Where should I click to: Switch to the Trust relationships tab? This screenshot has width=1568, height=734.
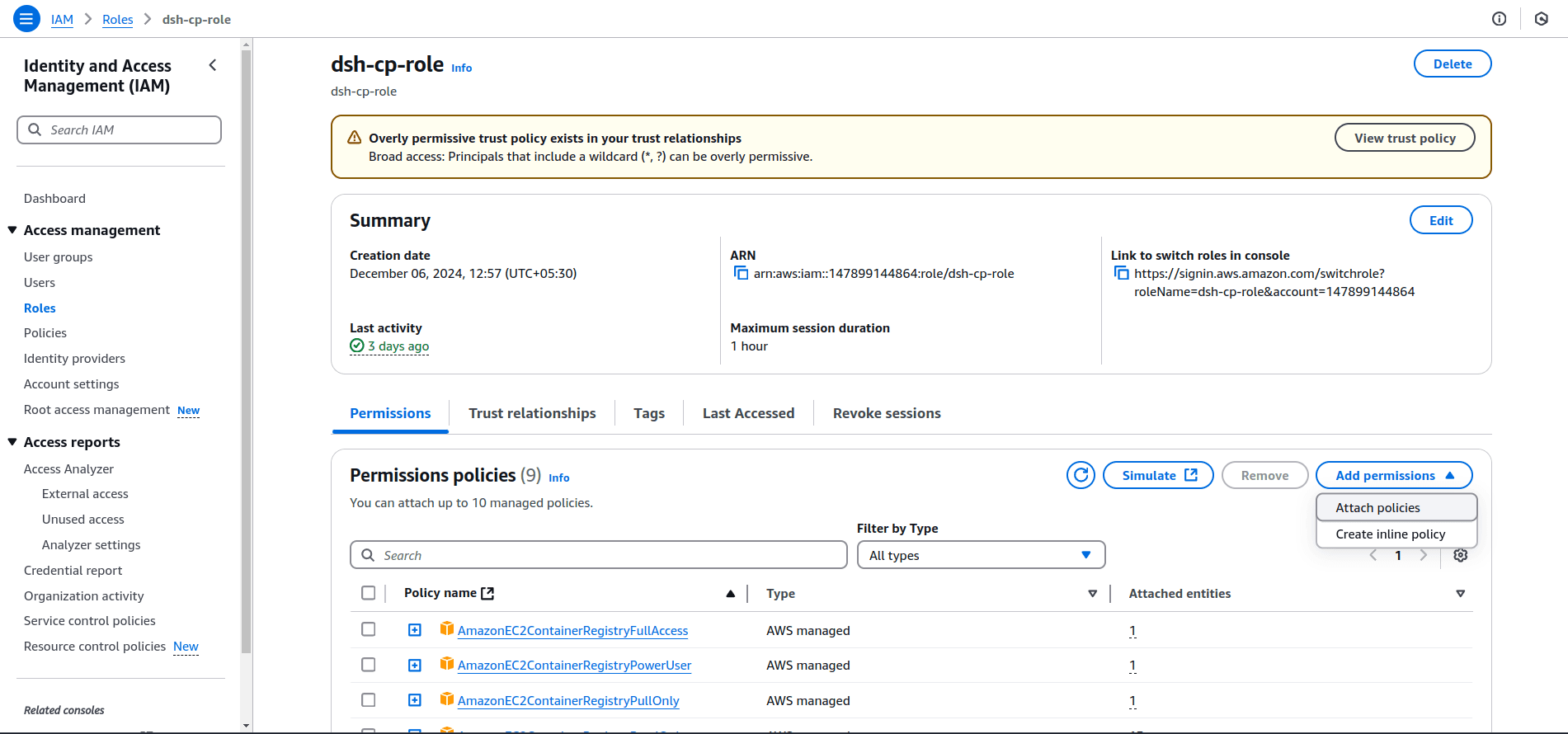pyautogui.click(x=532, y=413)
